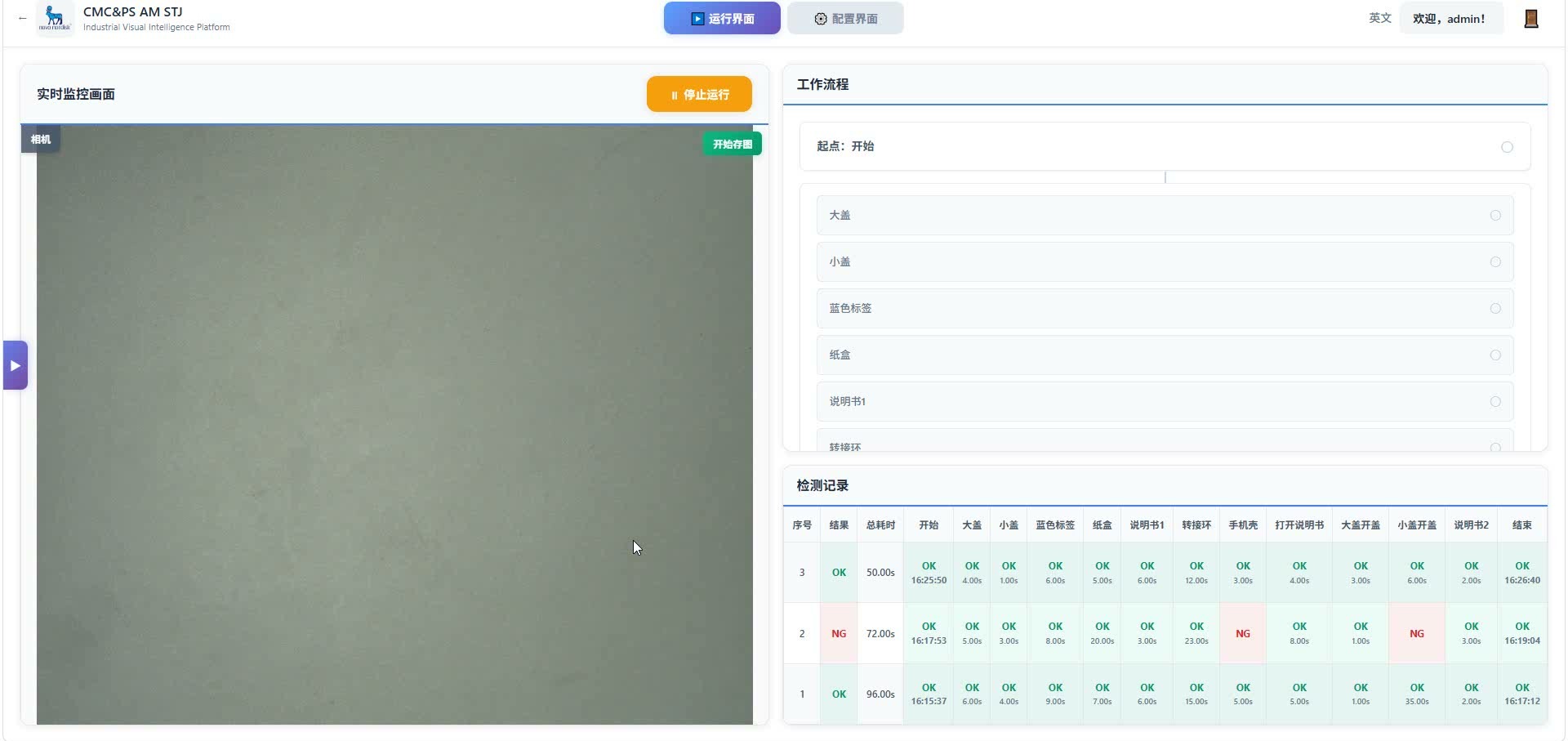Click the 结束 column header
1568x741 pixels.
1522,525
